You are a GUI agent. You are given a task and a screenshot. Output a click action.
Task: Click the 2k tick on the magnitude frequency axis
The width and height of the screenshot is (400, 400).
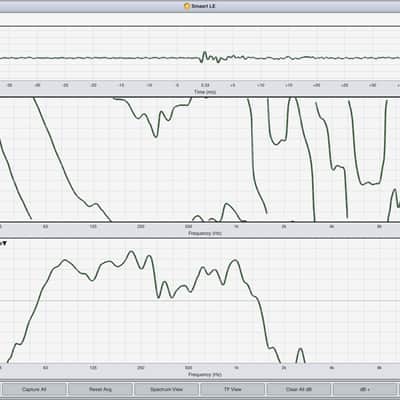click(284, 368)
